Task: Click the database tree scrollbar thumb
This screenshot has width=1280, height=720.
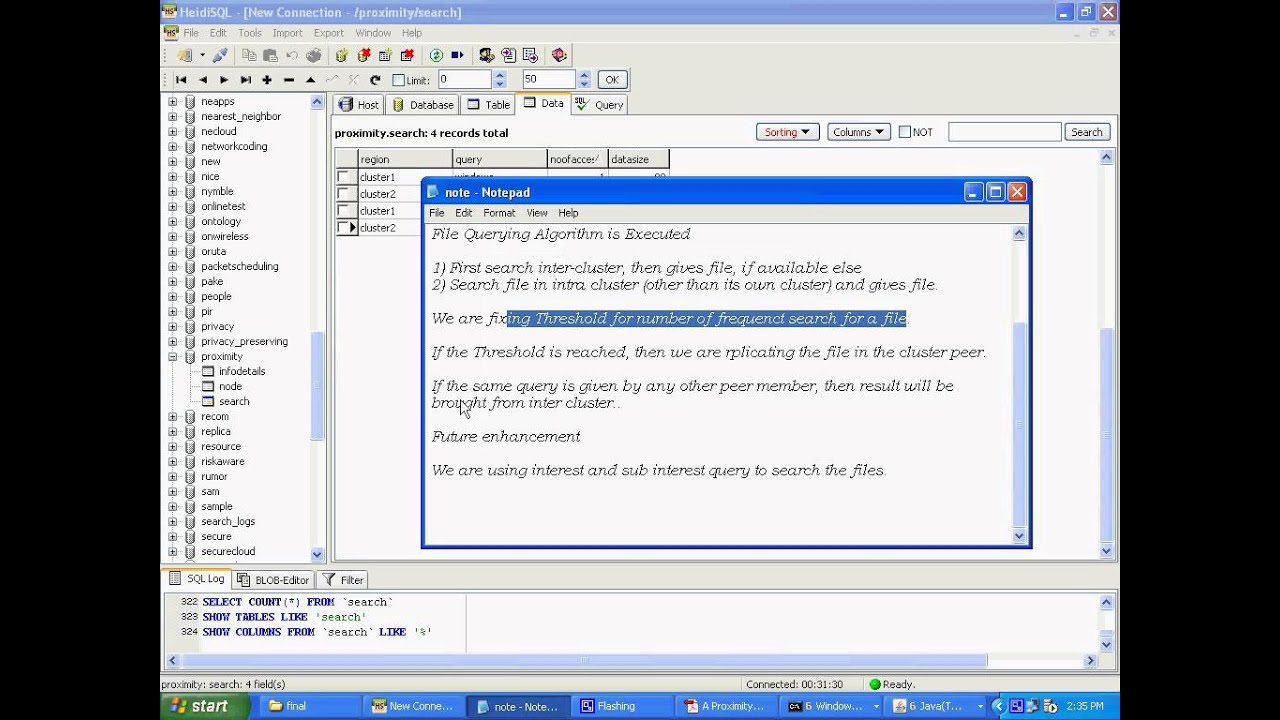Action: pyautogui.click(x=317, y=386)
